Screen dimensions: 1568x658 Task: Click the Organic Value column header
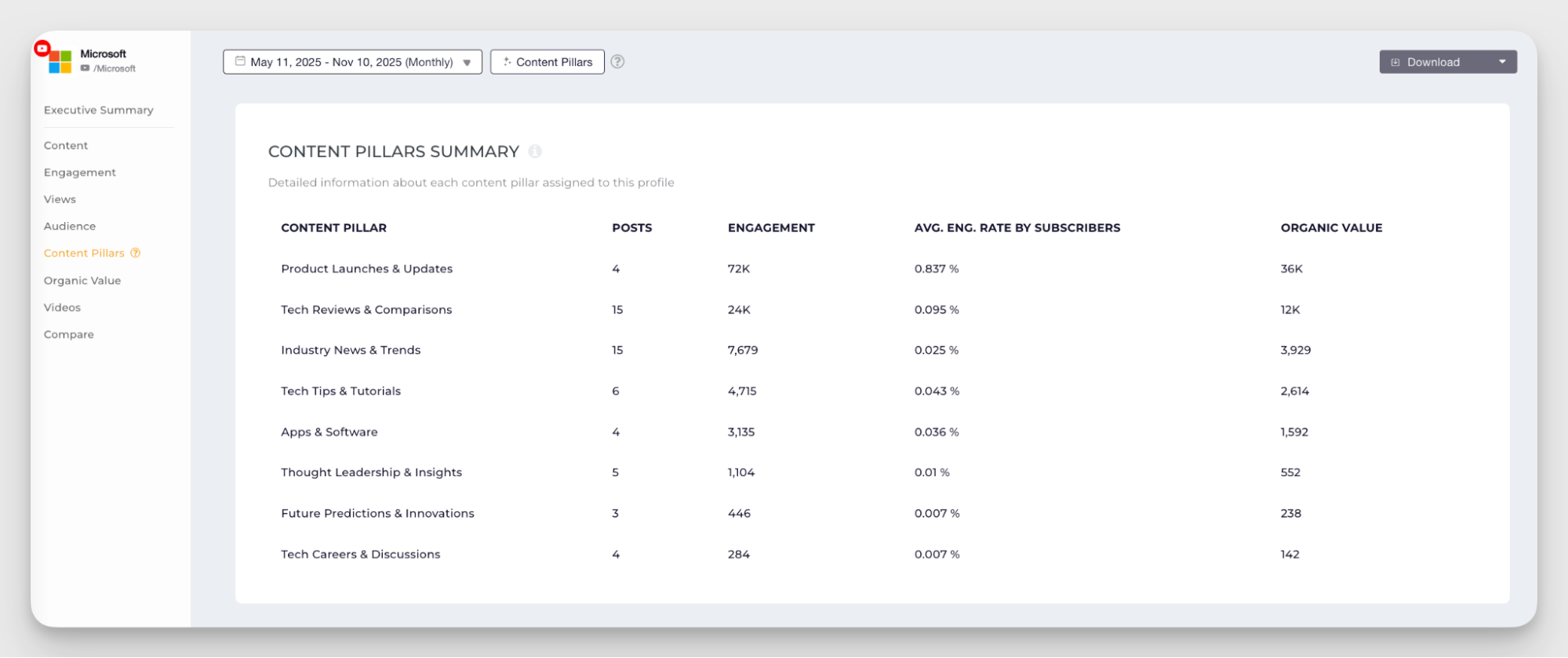1331,228
